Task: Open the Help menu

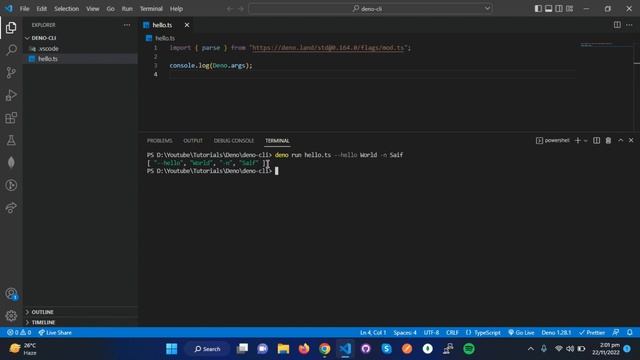Action: [x=176, y=9]
